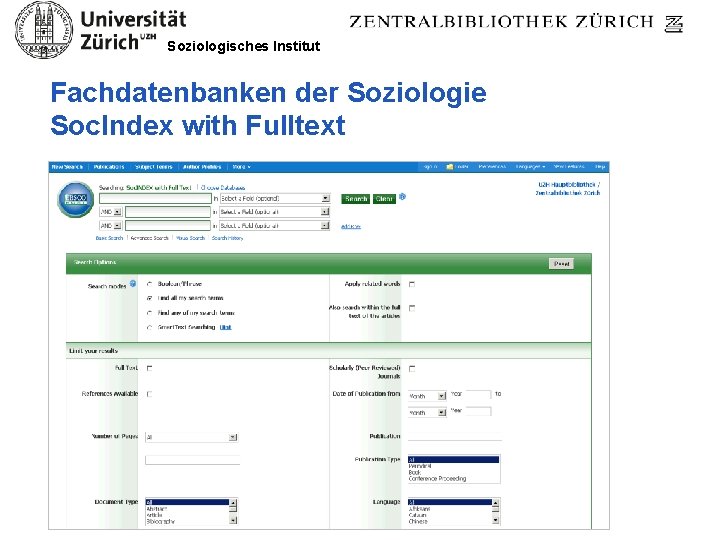
Task: Click the Language list scroll-down arrow
Action: click(495, 520)
